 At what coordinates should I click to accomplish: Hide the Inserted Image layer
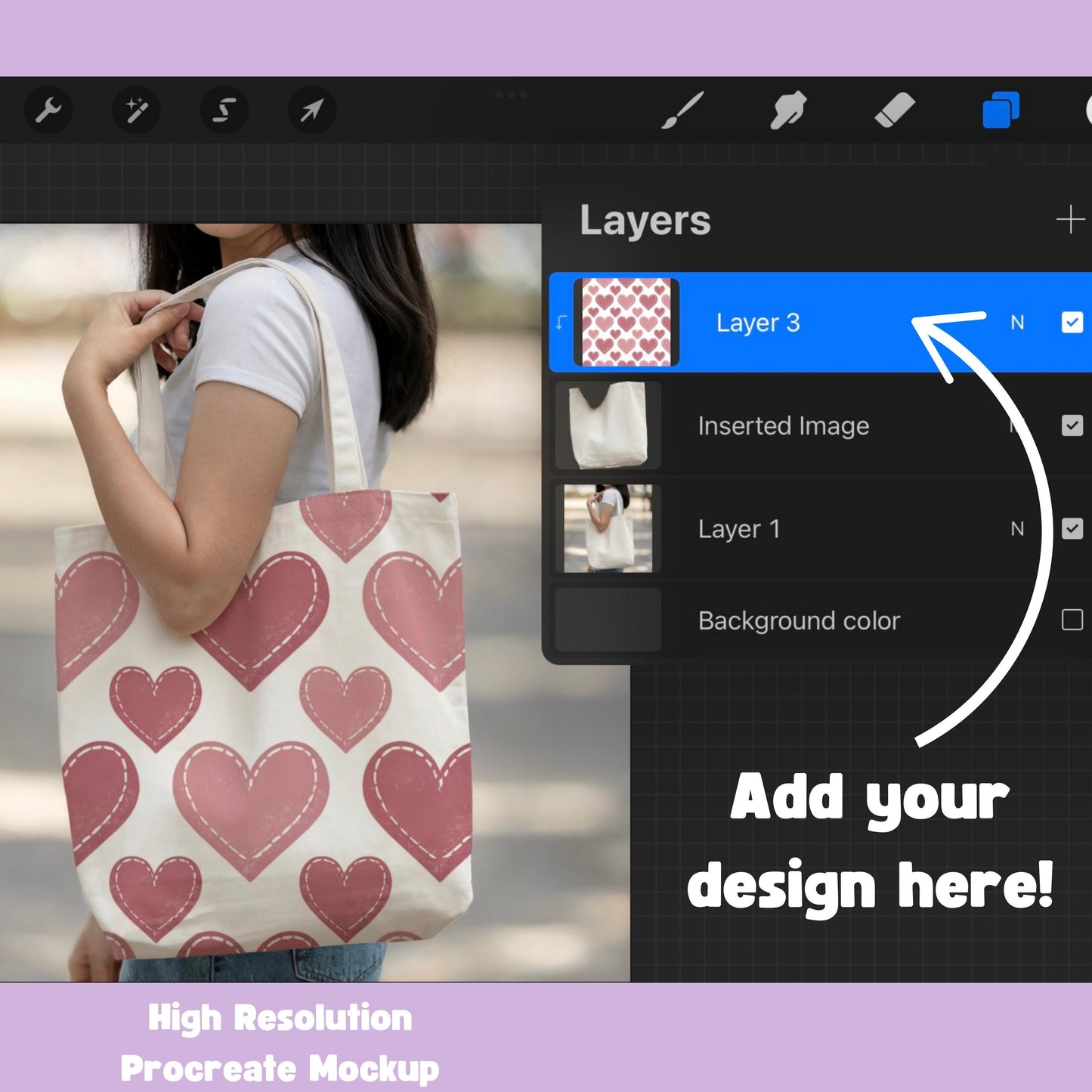coord(1073,425)
